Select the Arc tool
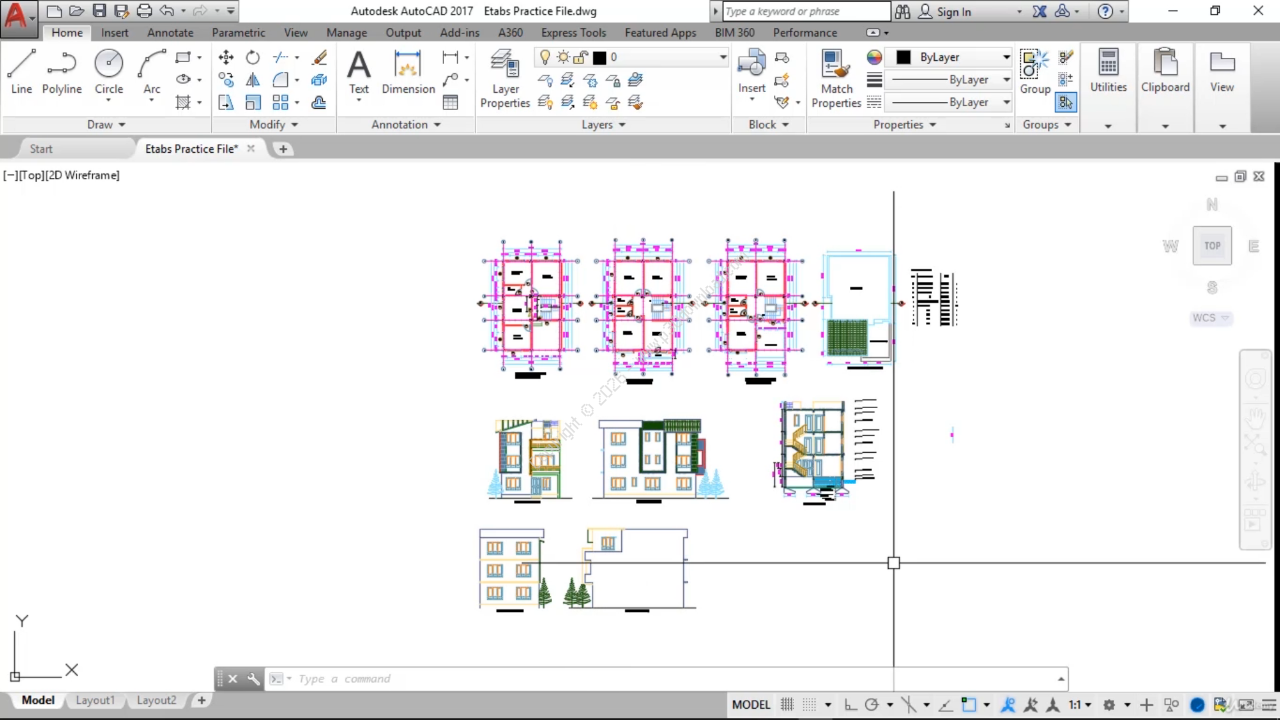Screen dimensions: 1280x720 click(152, 74)
